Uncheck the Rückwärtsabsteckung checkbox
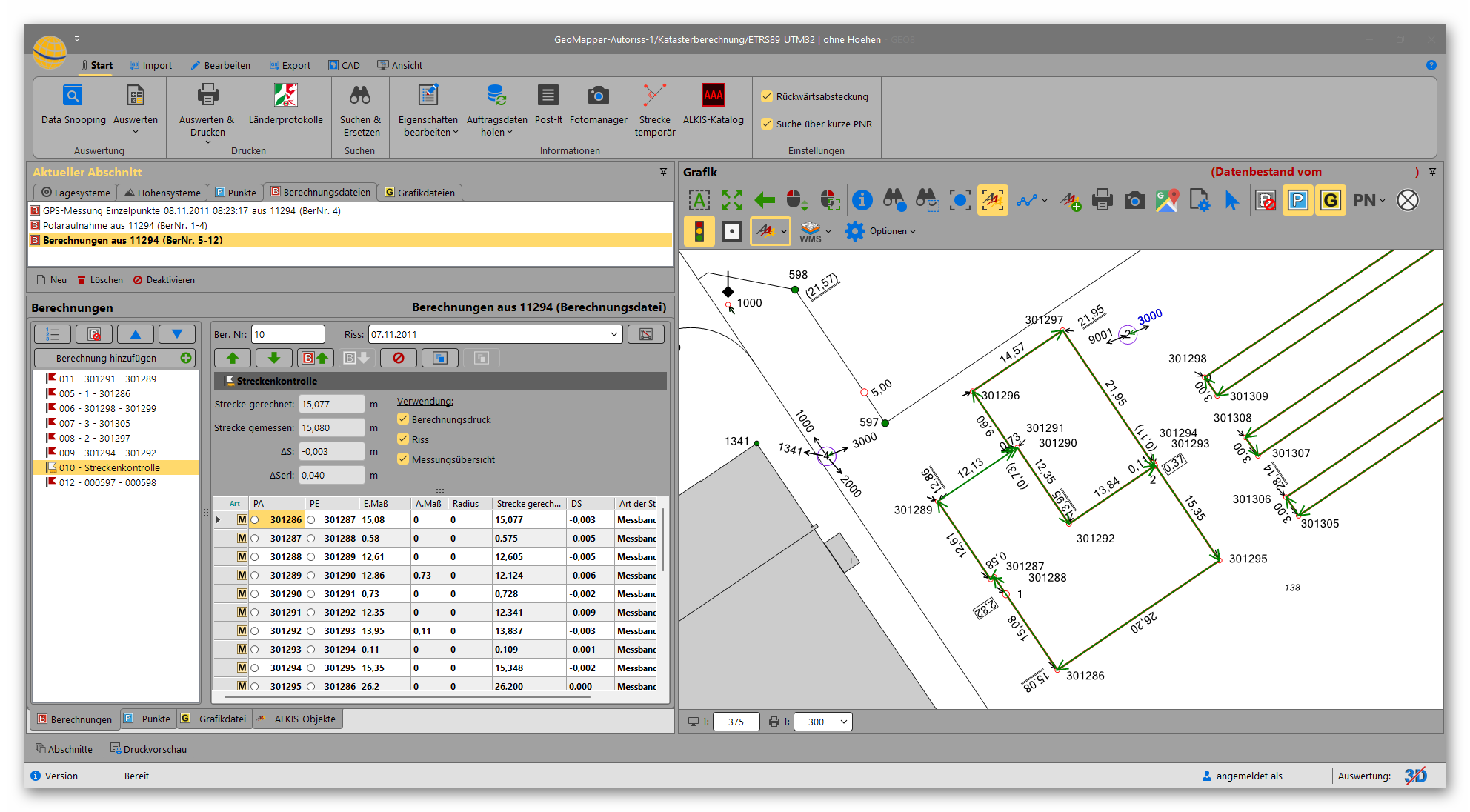The width and height of the screenshot is (1470, 812). [x=768, y=96]
